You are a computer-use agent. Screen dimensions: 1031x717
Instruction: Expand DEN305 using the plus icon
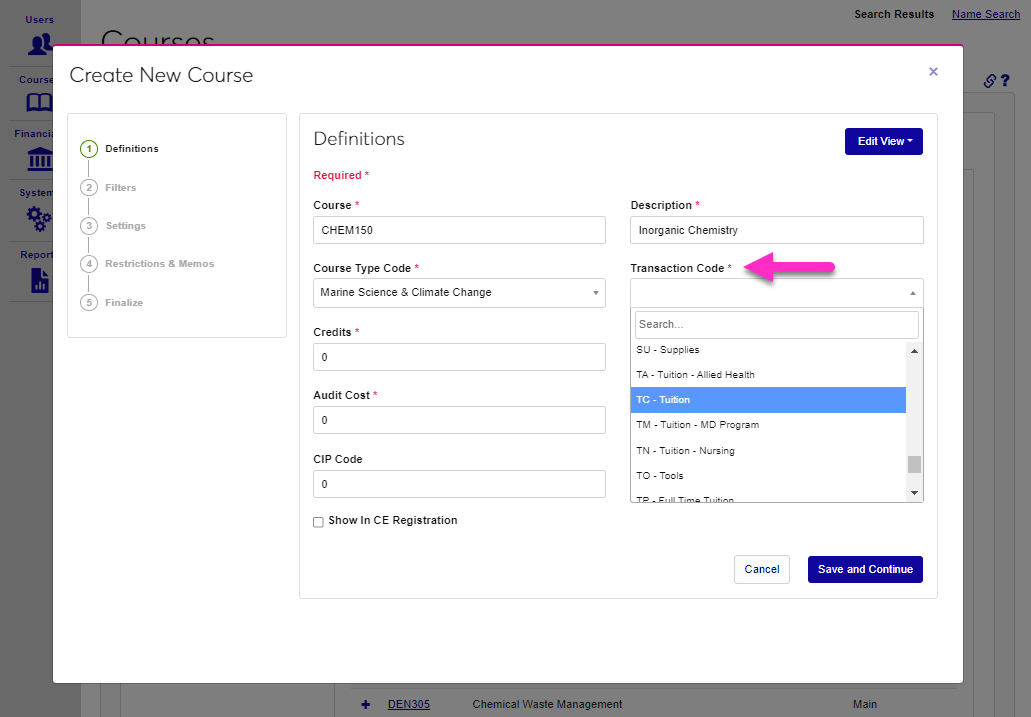point(364,704)
